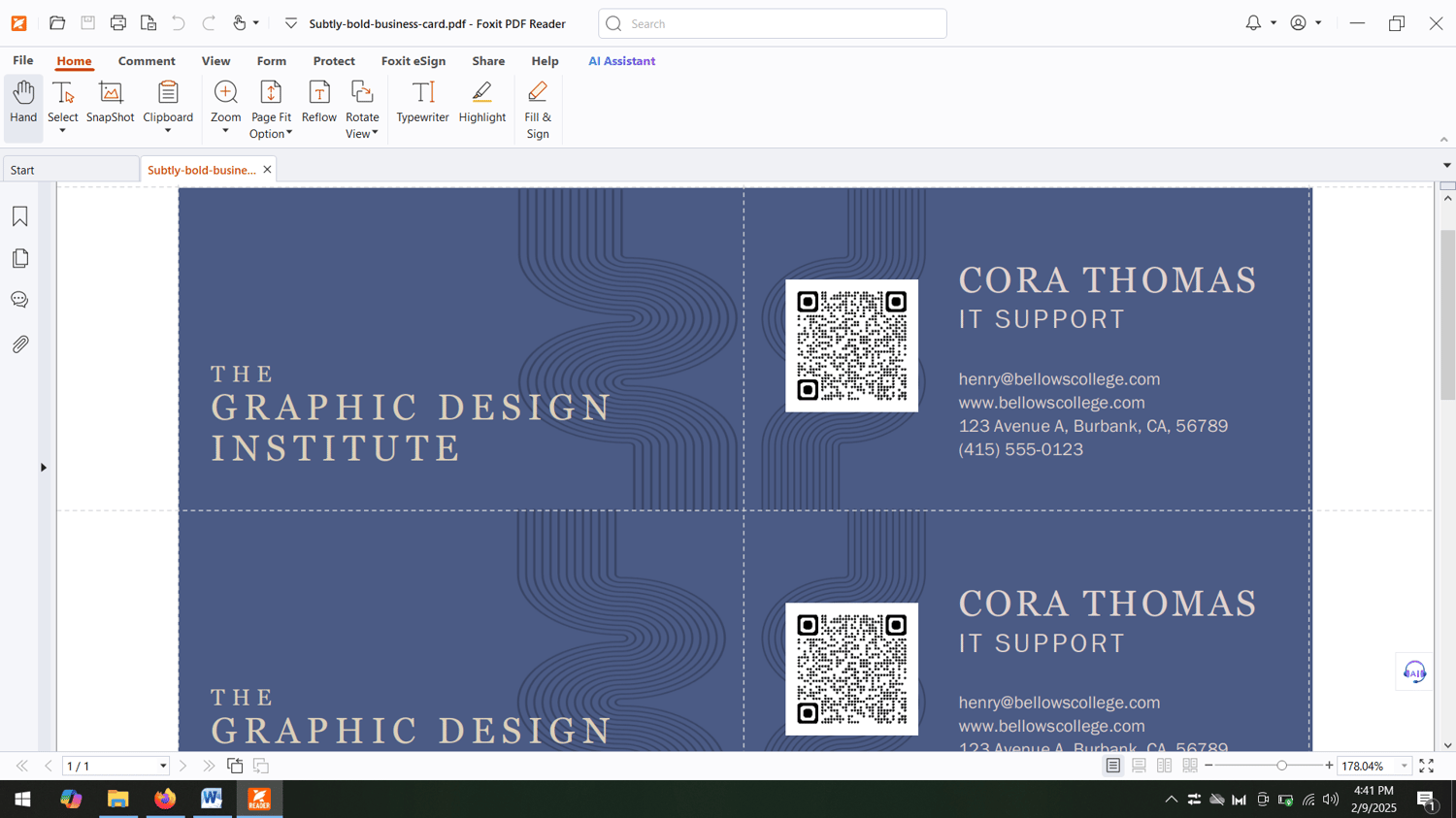
Task: Switch to the Start tab
Action: 70,170
